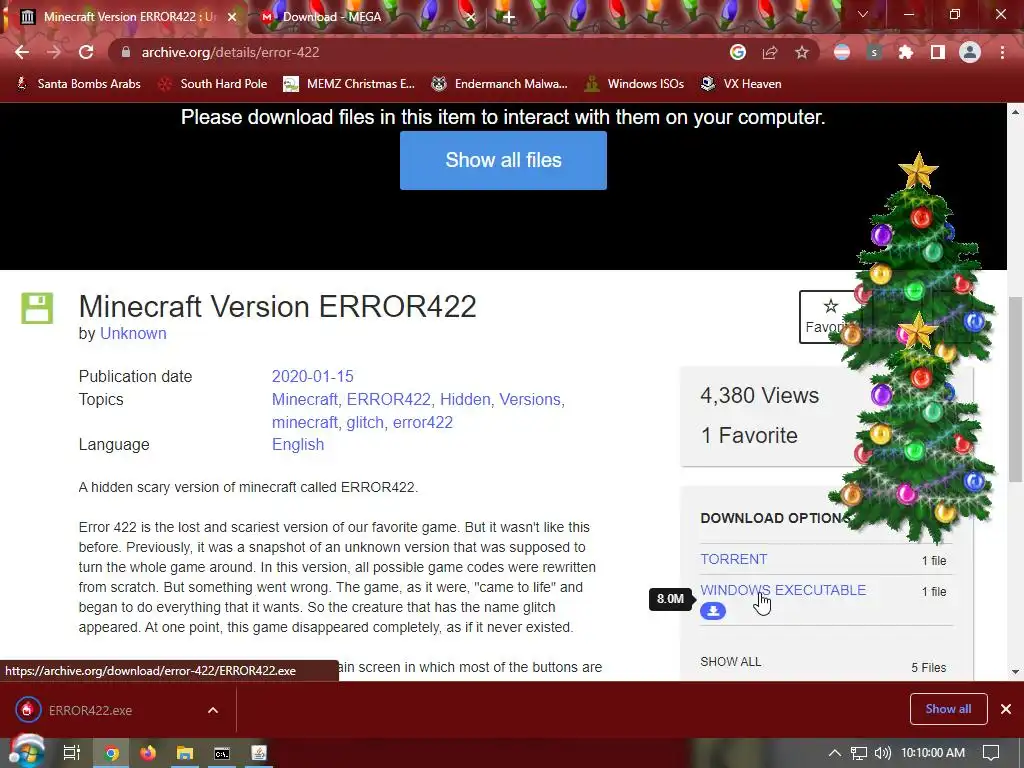Open ERROR422.exe in downloads bar
The image size is (1024, 768).
tap(90, 710)
